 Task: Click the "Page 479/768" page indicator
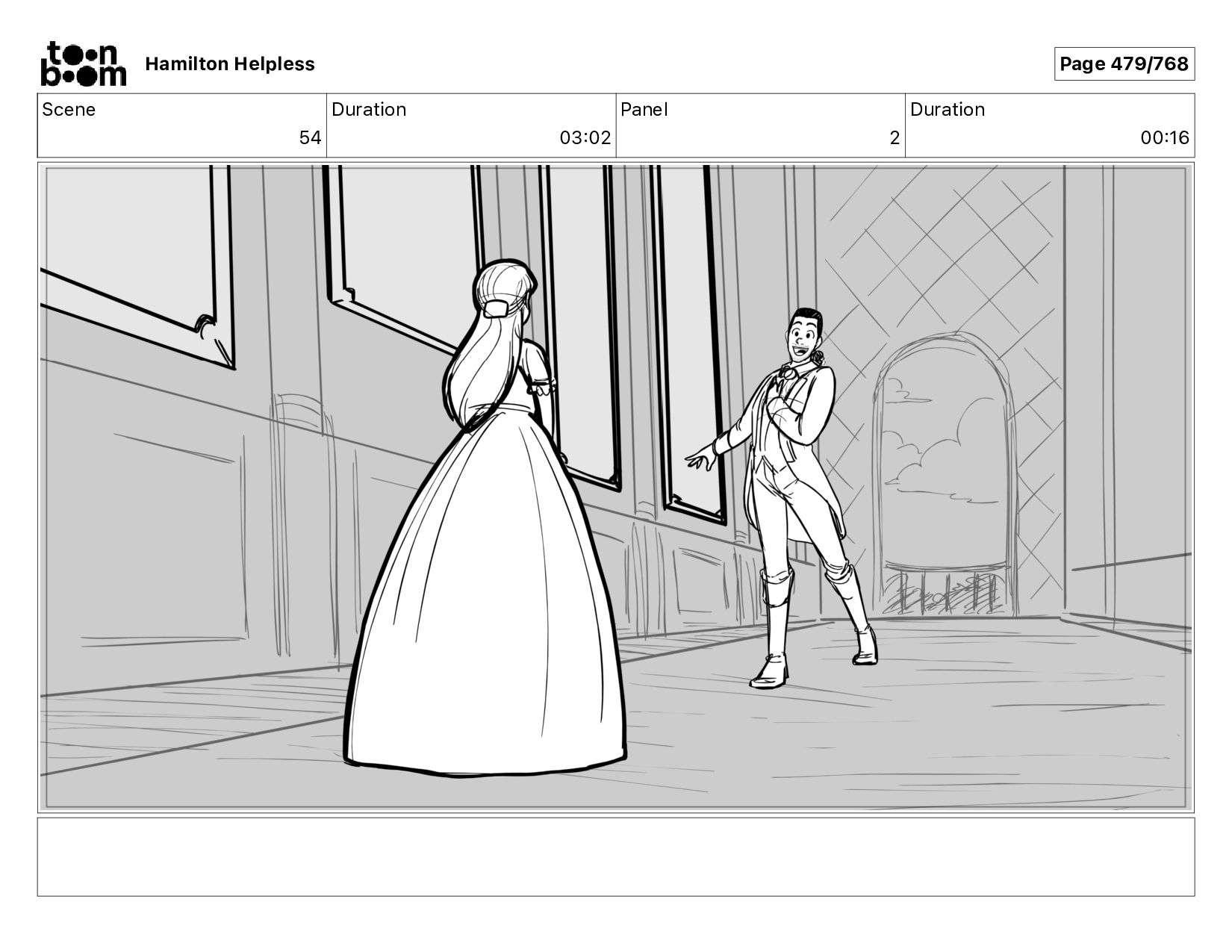click(1124, 64)
